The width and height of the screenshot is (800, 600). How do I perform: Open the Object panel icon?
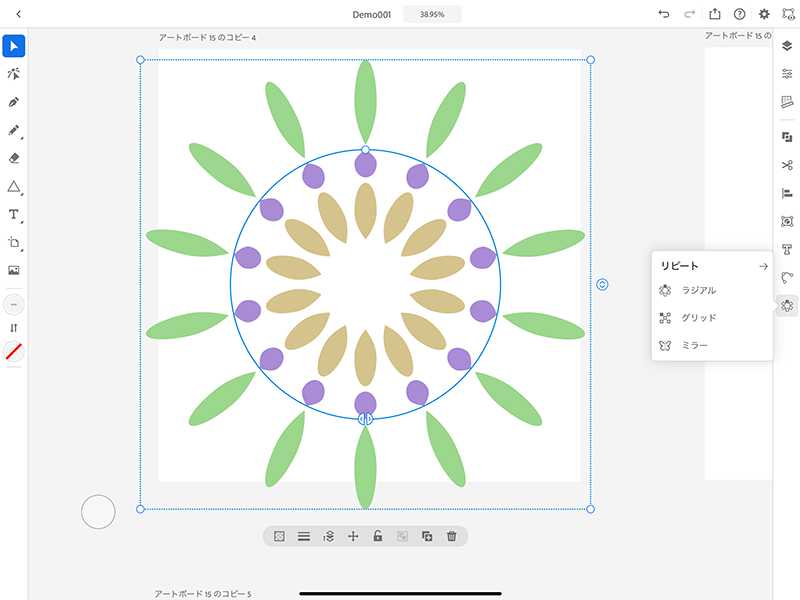tap(787, 221)
